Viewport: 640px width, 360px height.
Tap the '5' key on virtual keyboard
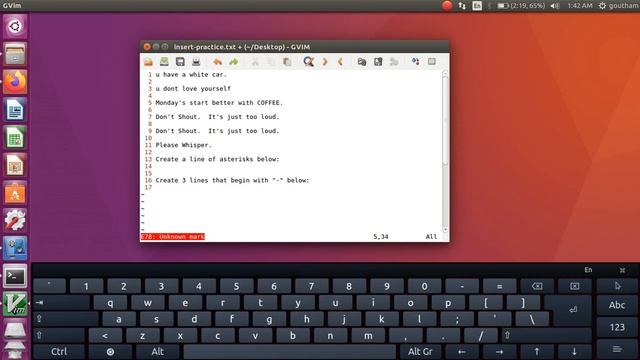click(x=236, y=286)
